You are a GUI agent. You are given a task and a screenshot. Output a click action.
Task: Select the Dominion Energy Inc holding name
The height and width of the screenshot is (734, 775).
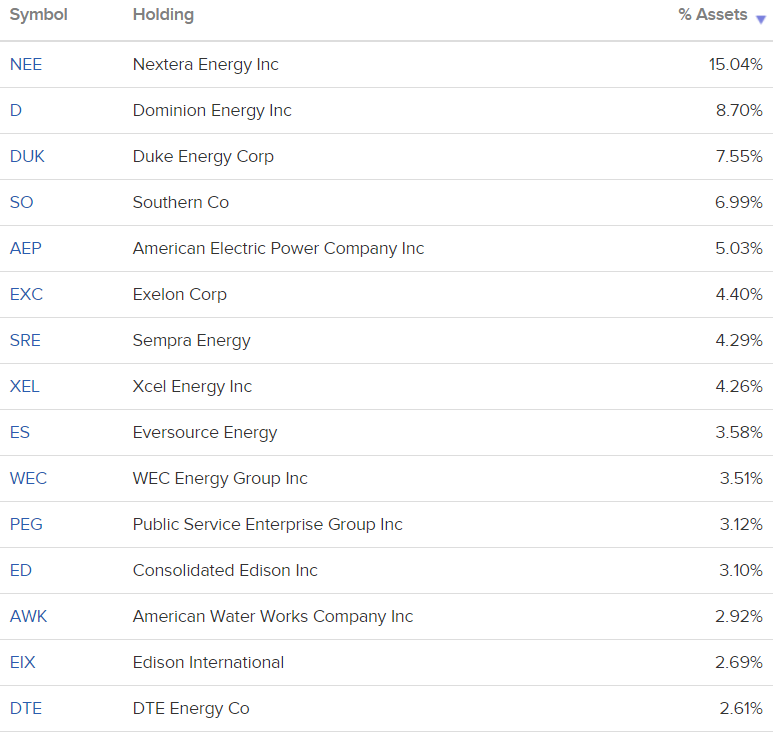tap(212, 111)
